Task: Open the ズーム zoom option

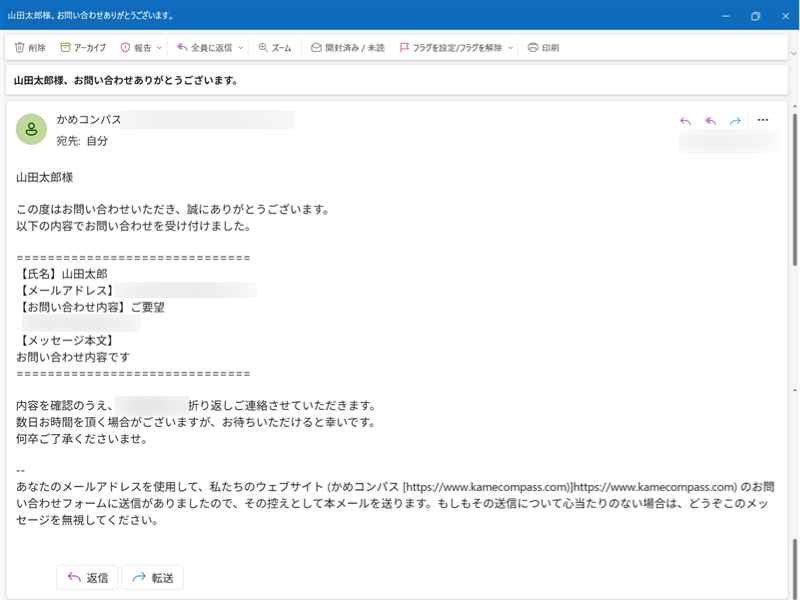Action: (x=275, y=47)
